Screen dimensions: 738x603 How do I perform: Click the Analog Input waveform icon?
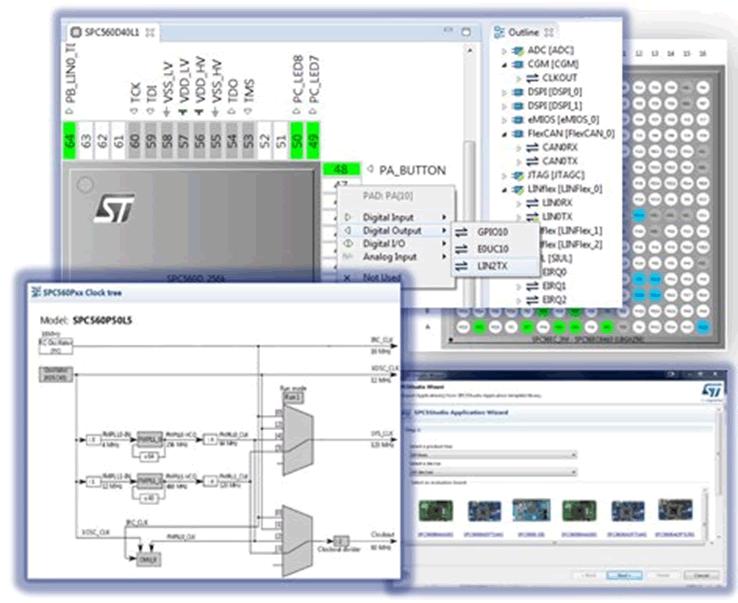coord(348,257)
